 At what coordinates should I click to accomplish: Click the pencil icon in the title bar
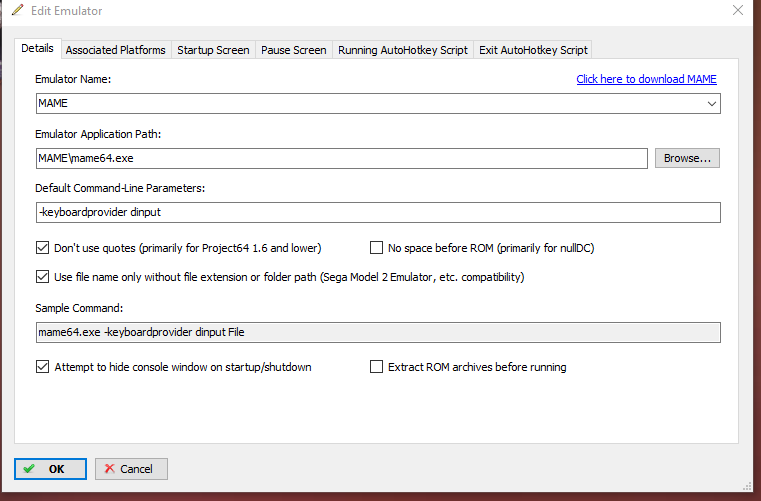pos(17,10)
